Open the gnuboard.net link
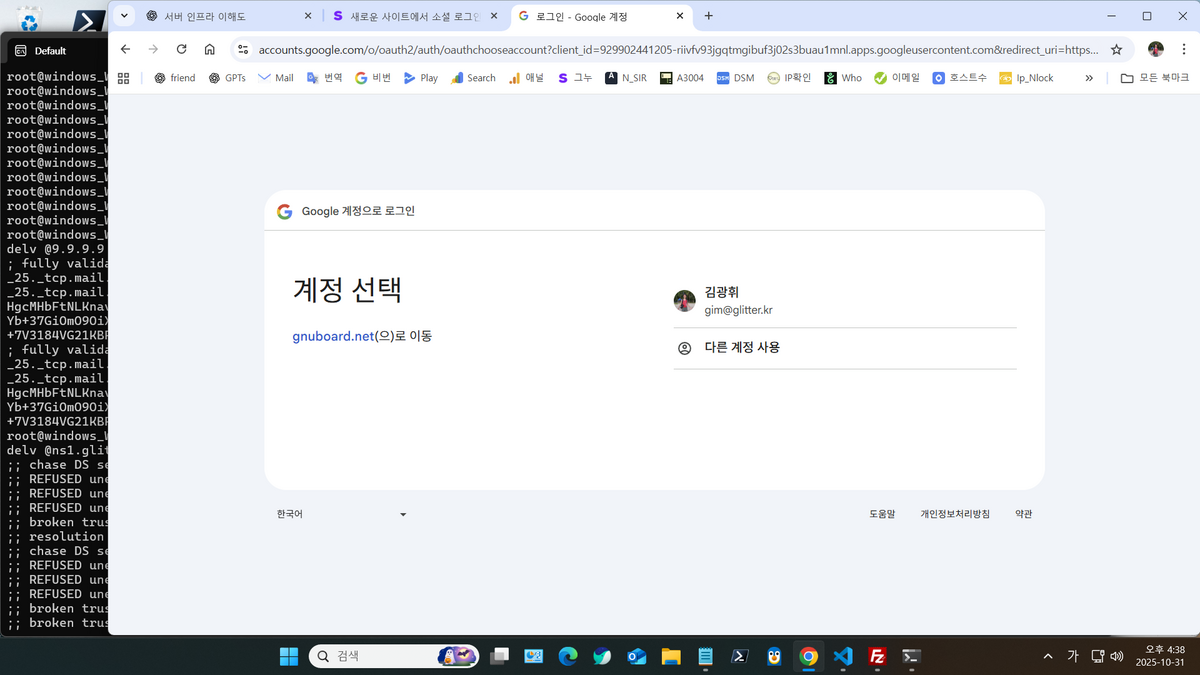The height and width of the screenshot is (675, 1200). pos(332,336)
